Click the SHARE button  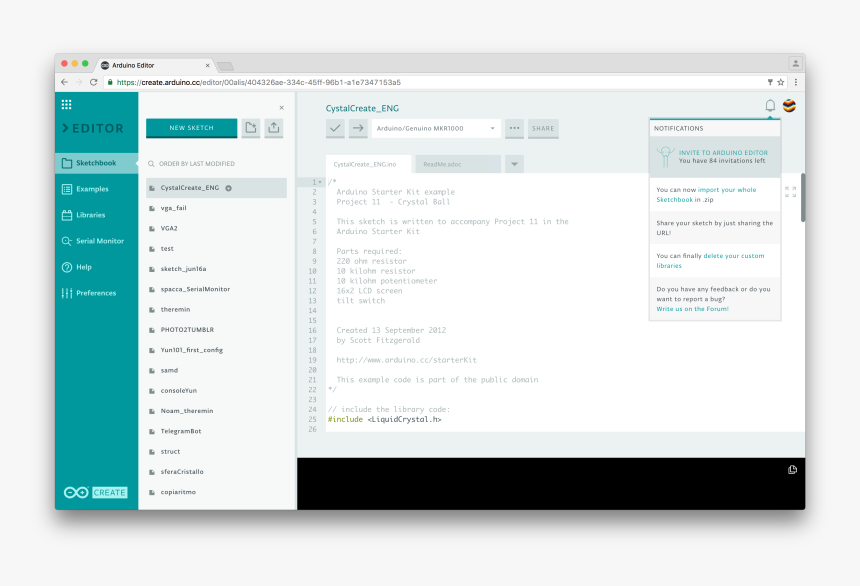tap(543, 128)
